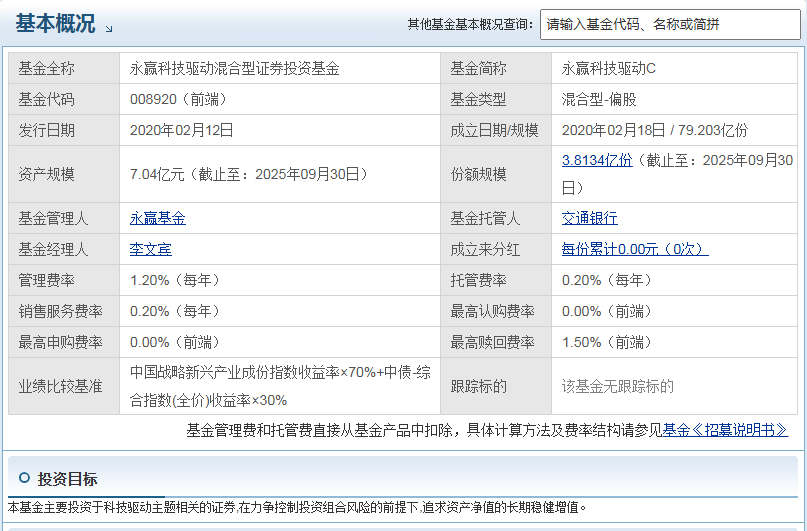This screenshot has height=531, width=807.
Task: Select the investment objective paragraph text
Action: tap(297, 507)
